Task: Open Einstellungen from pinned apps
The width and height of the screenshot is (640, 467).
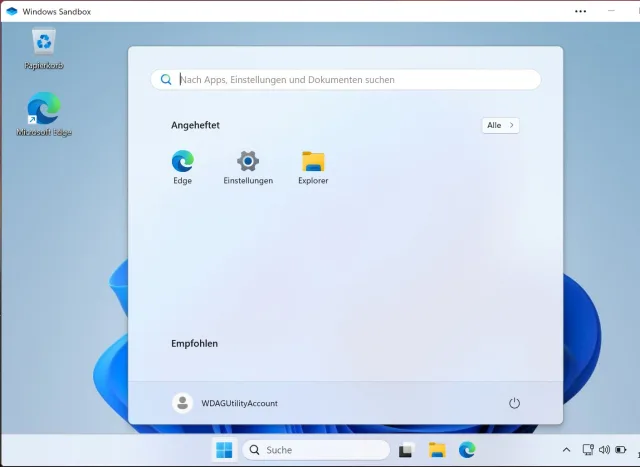Action: [x=248, y=167]
